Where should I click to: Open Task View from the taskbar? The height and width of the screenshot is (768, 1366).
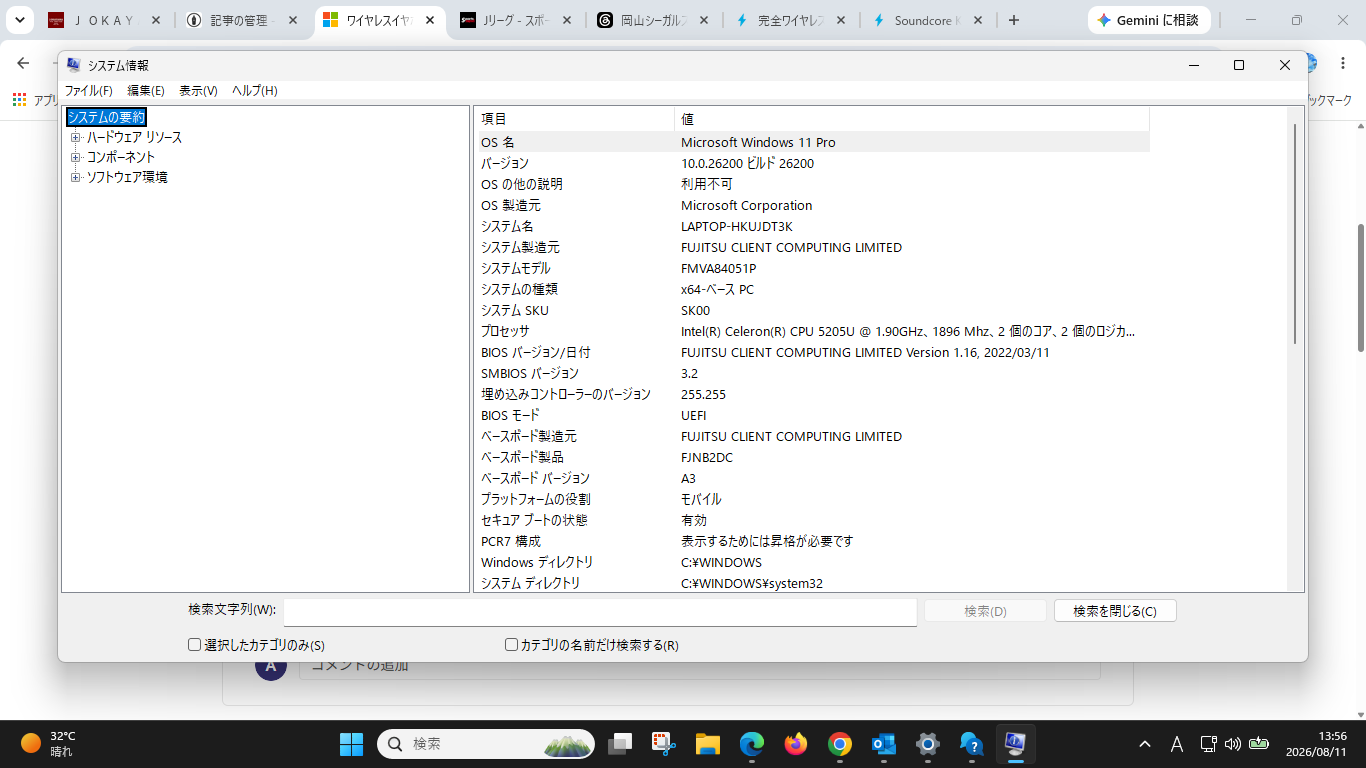(x=621, y=744)
